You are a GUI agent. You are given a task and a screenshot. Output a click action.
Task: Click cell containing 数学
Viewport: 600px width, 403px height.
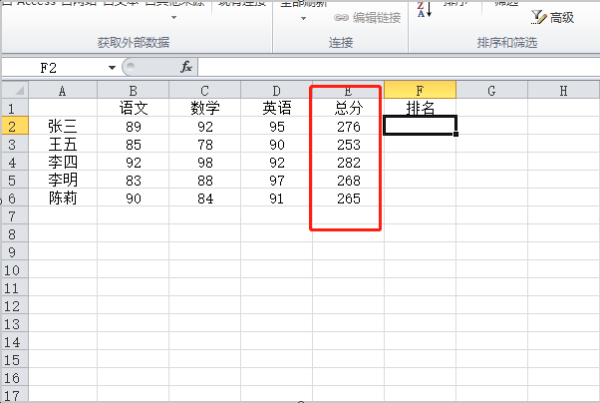click(x=204, y=108)
